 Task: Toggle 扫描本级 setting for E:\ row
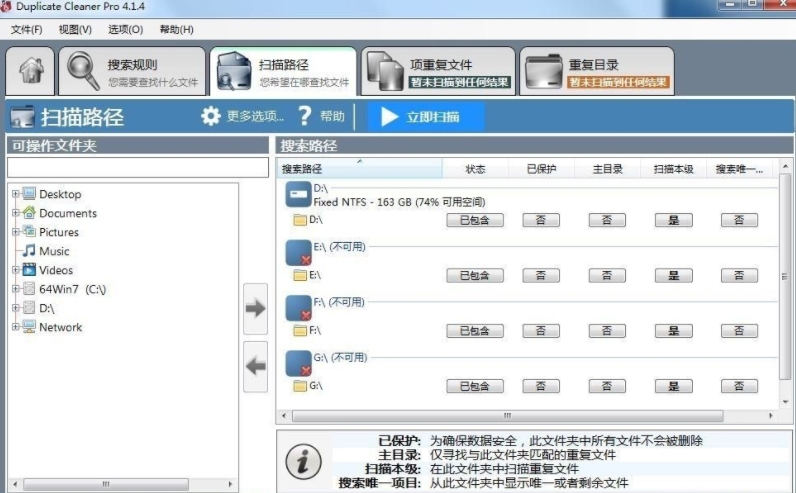tap(674, 276)
